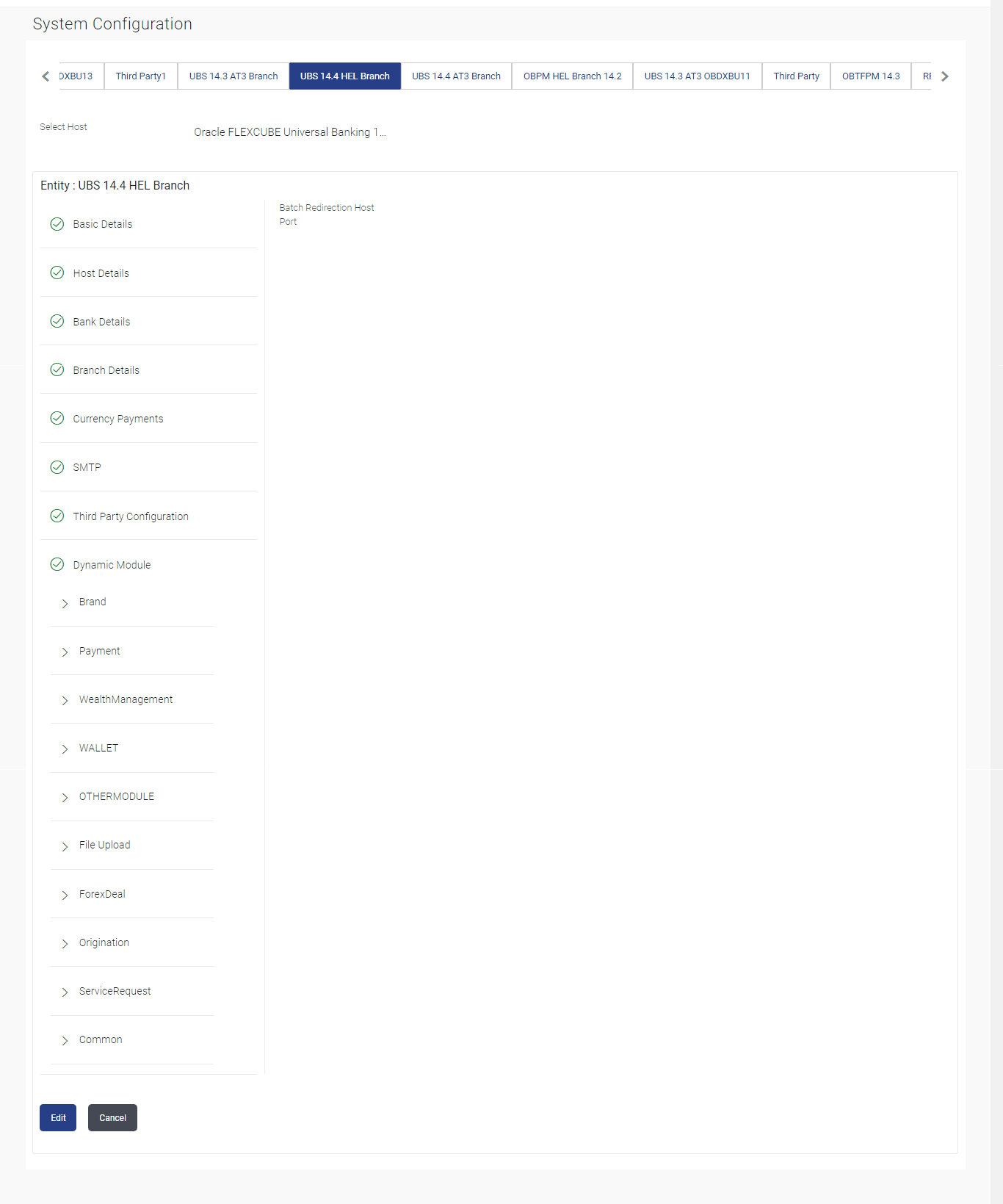Click the checkmark icon next to Host Details
Viewport: 1003px width, 1204px height.
[57, 273]
